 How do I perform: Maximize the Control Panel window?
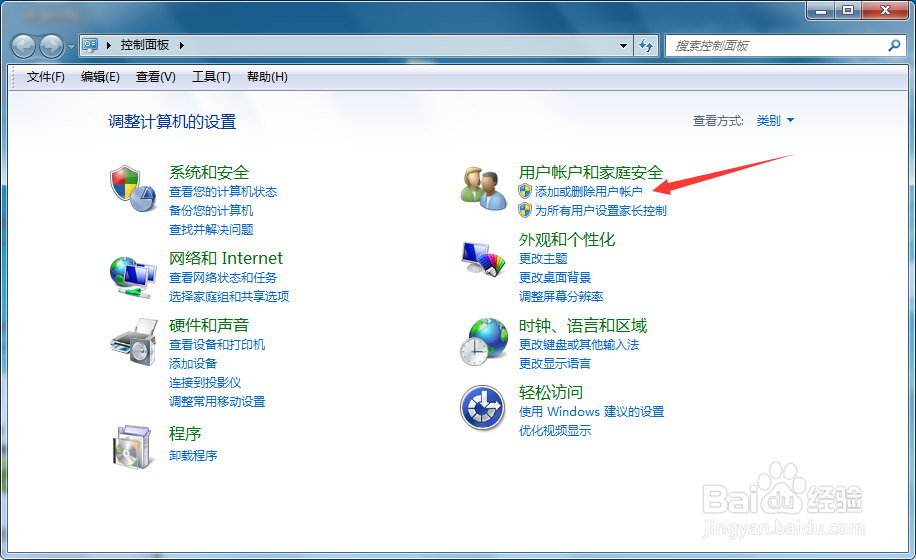tap(848, 10)
